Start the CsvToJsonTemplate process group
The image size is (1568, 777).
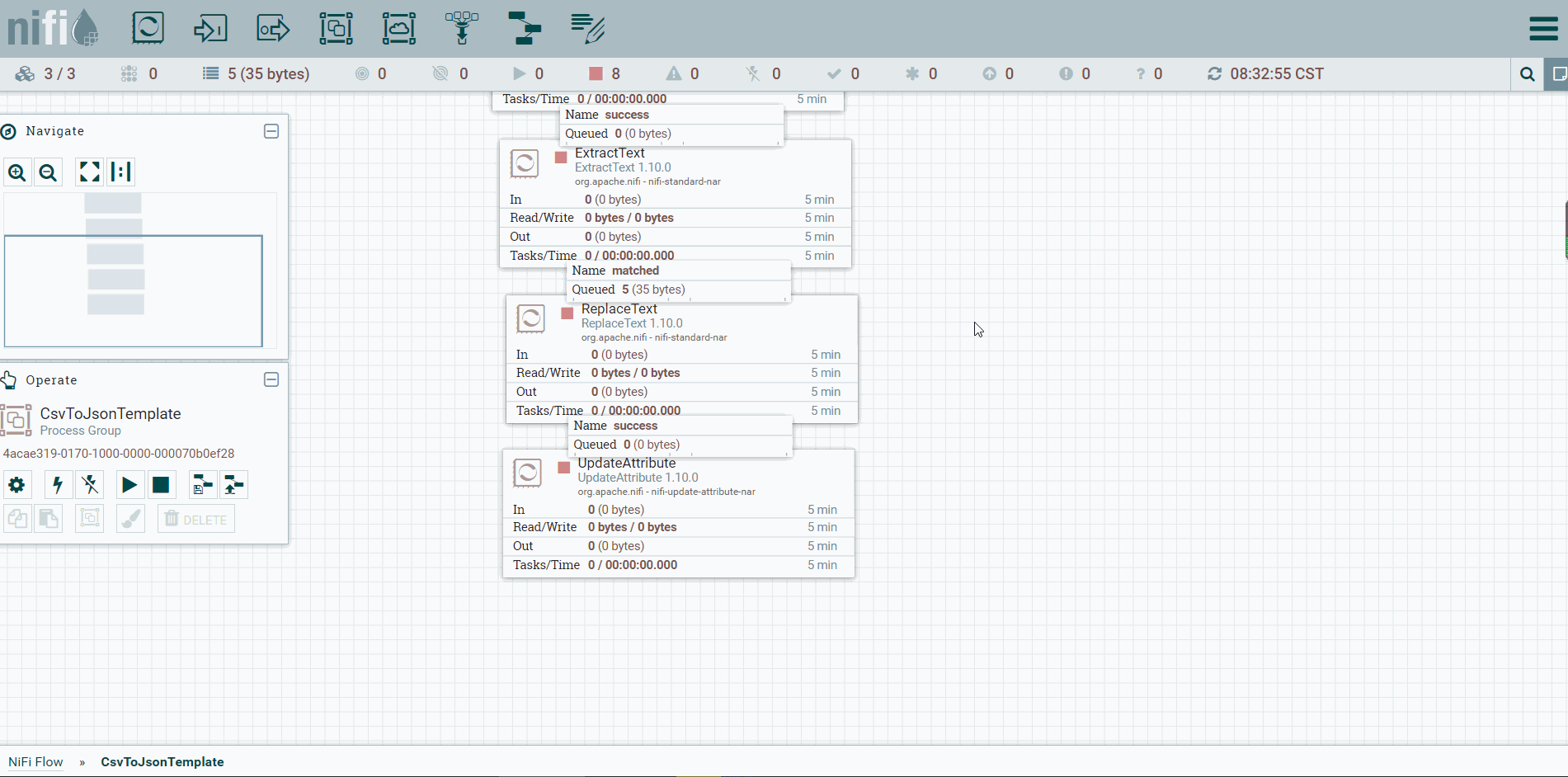click(x=129, y=485)
